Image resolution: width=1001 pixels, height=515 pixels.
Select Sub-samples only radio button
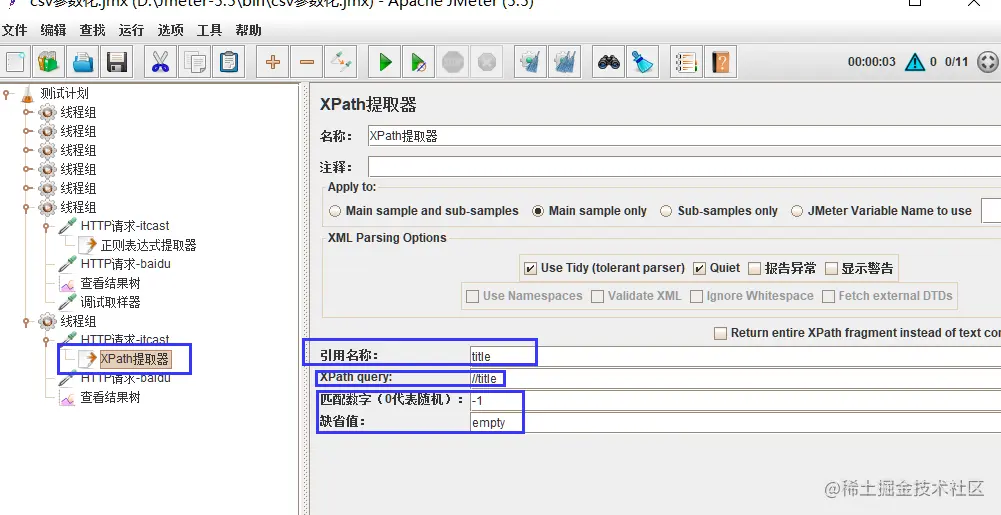(666, 211)
